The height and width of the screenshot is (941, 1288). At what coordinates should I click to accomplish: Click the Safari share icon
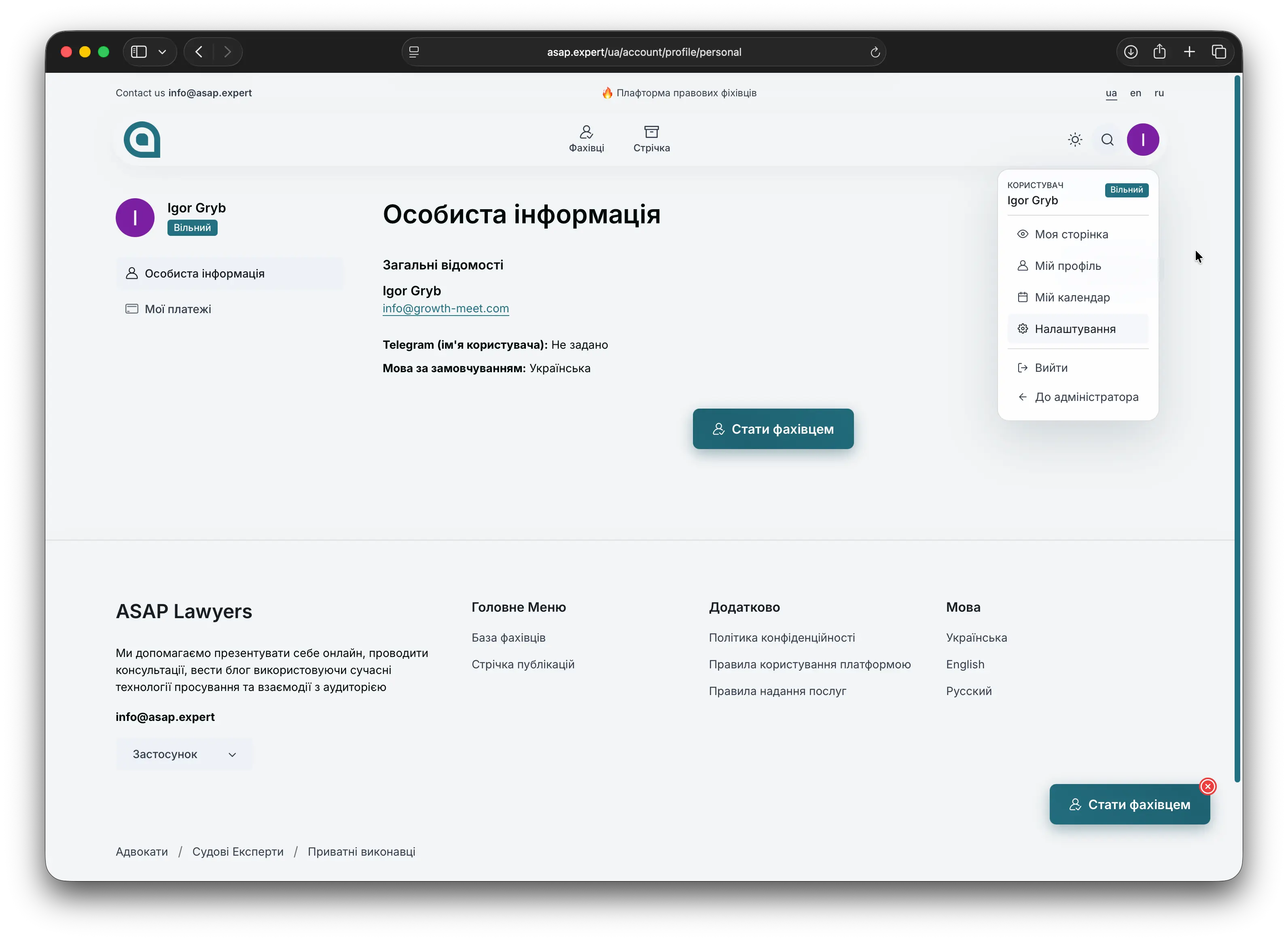click(x=1160, y=51)
